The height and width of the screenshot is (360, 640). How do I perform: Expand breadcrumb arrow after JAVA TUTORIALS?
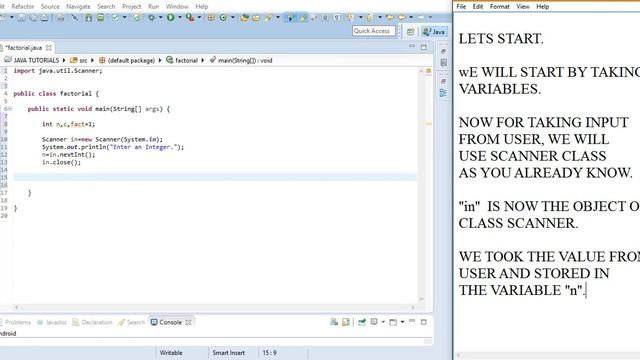[64, 60]
